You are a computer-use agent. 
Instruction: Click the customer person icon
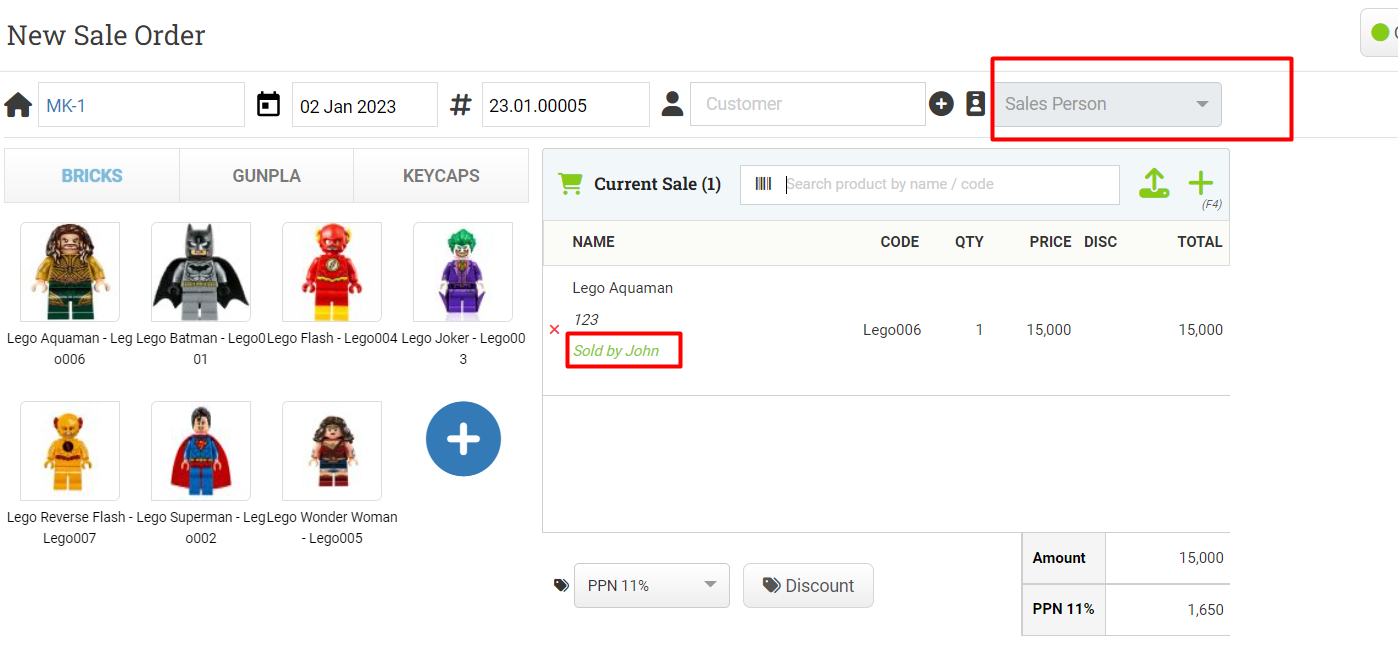coord(672,104)
